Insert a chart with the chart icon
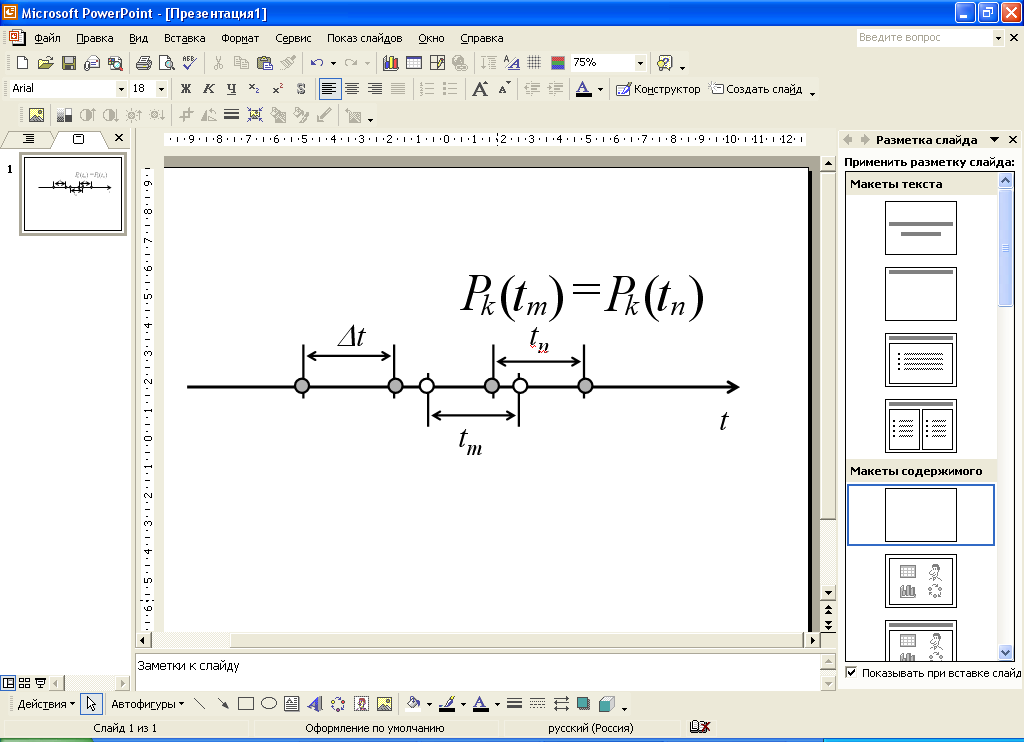The height and width of the screenshot is (742, 1024). [391, 63]
